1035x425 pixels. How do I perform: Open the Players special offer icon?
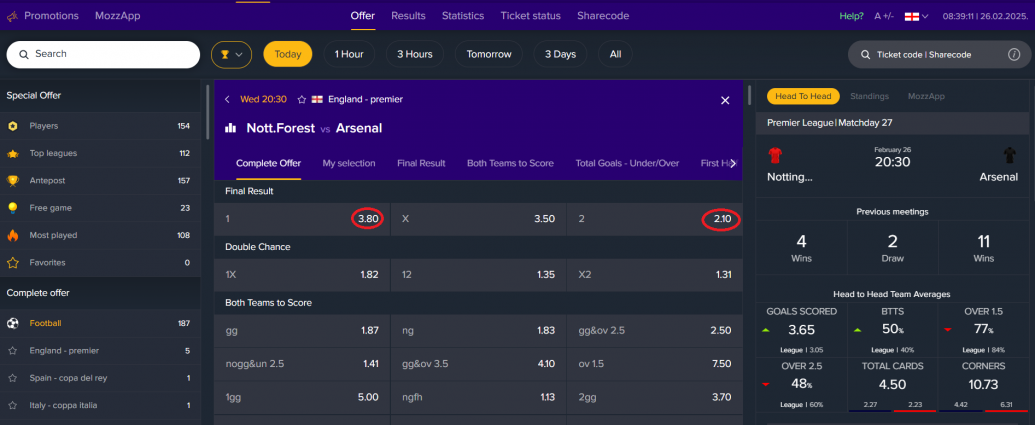pos(13,126)
